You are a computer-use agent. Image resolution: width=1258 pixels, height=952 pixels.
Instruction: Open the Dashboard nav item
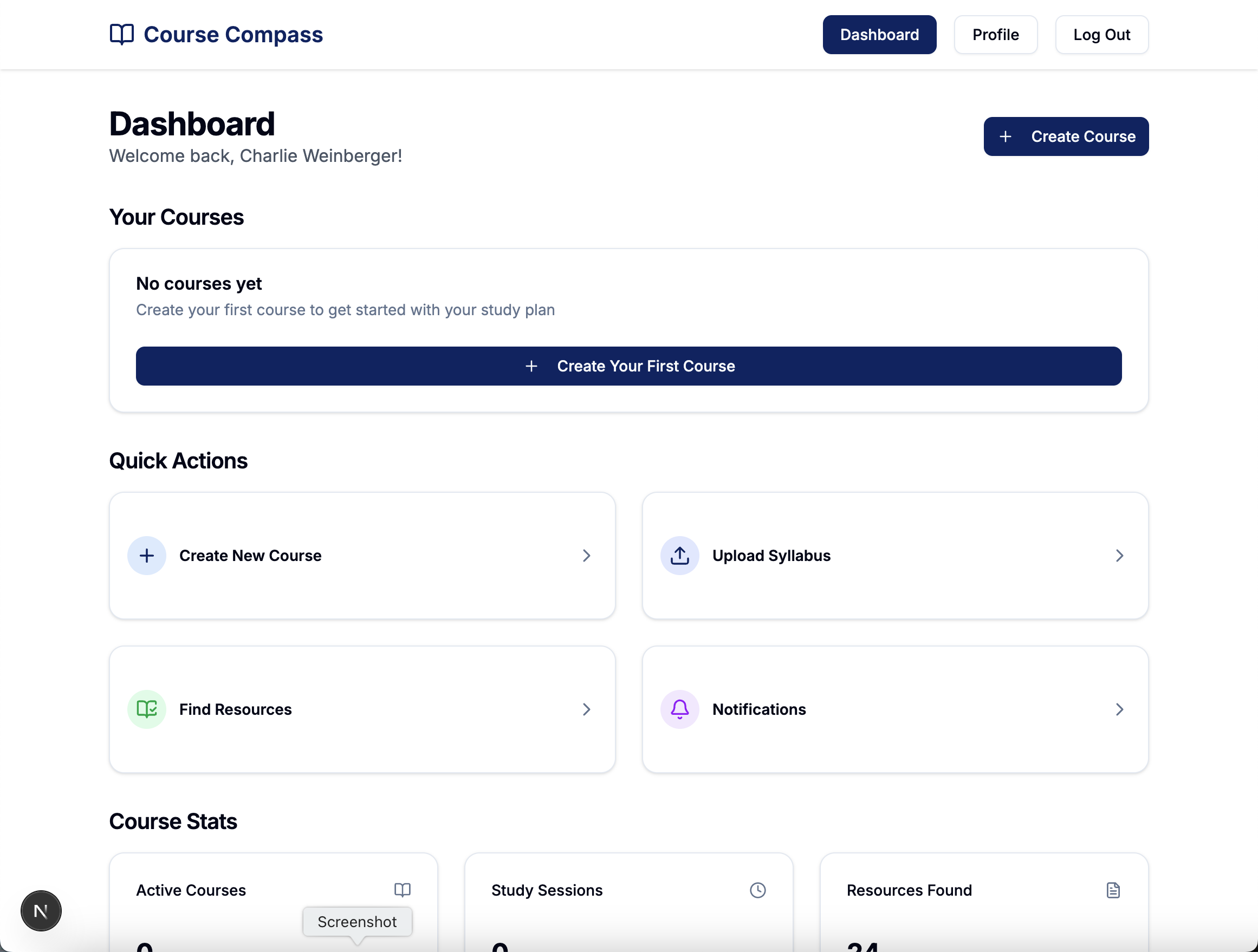point(879,35)
